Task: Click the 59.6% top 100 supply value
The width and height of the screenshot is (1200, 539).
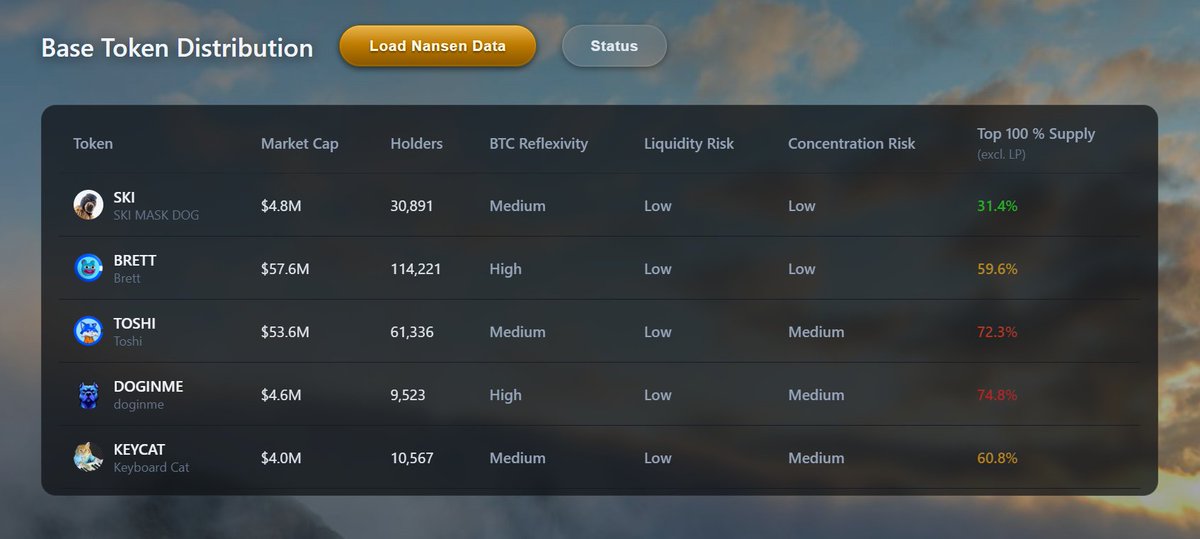Action: [997, 269]
